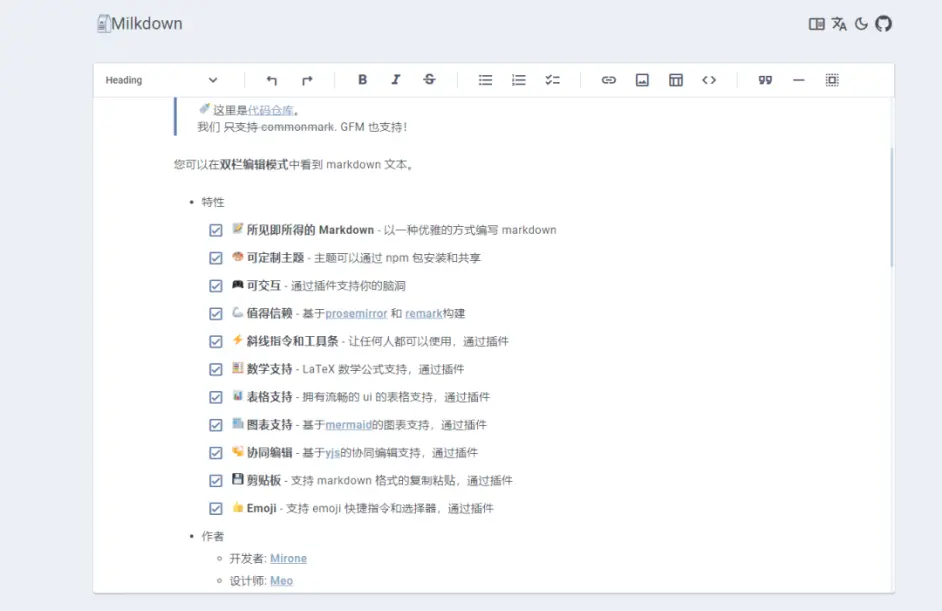Viewport: 942px width, 611px height.
Task: Click the 双栏编辑模式 bold text
Action: [x=254, y=165]
